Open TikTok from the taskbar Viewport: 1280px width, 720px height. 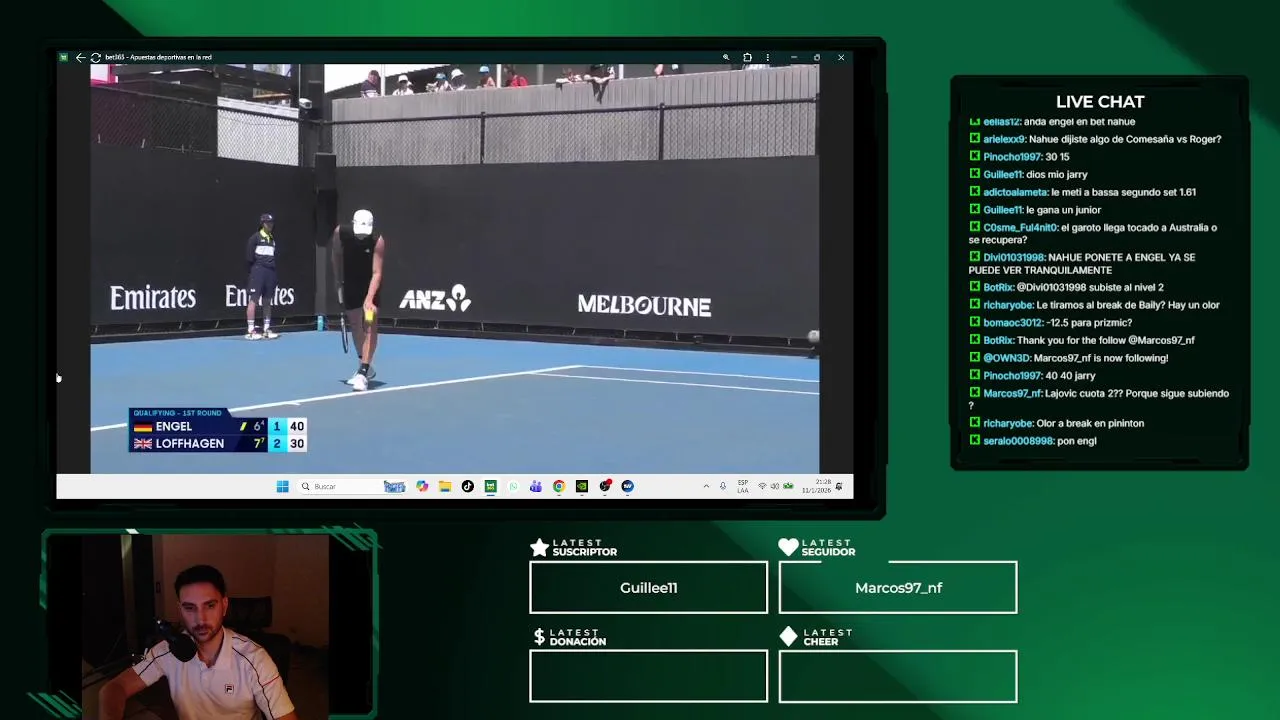tap(467, 486)
